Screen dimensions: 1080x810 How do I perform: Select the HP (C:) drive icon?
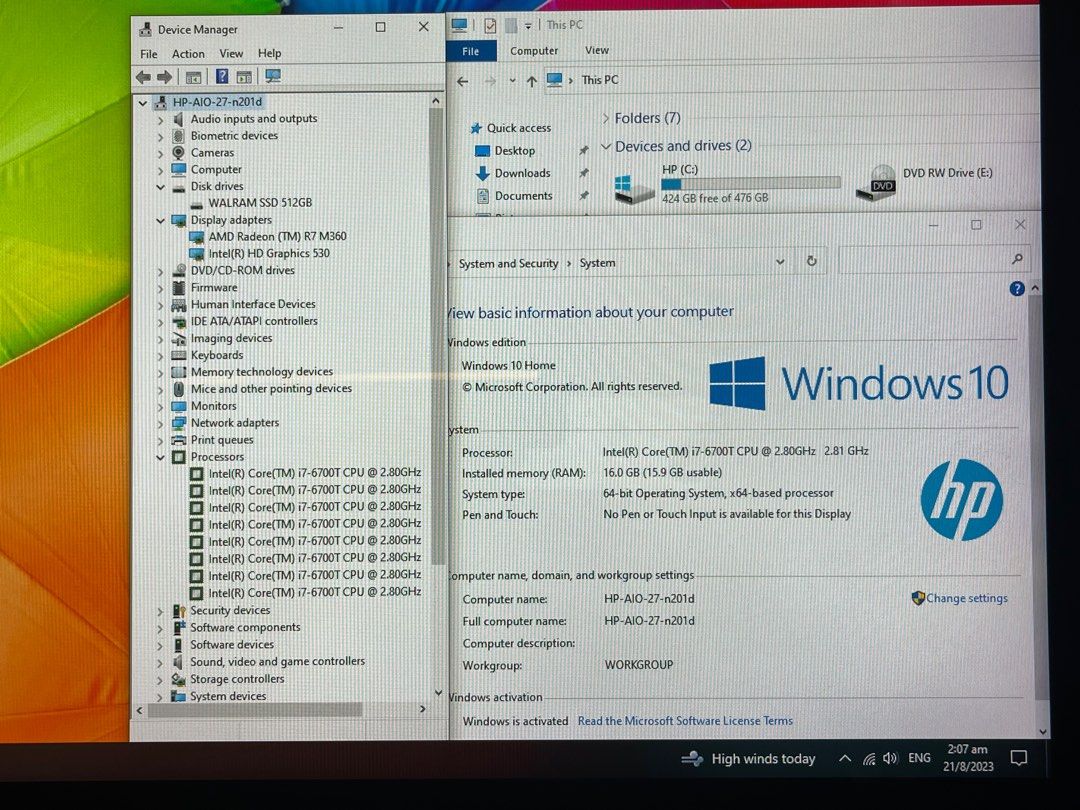pos(634,189)
